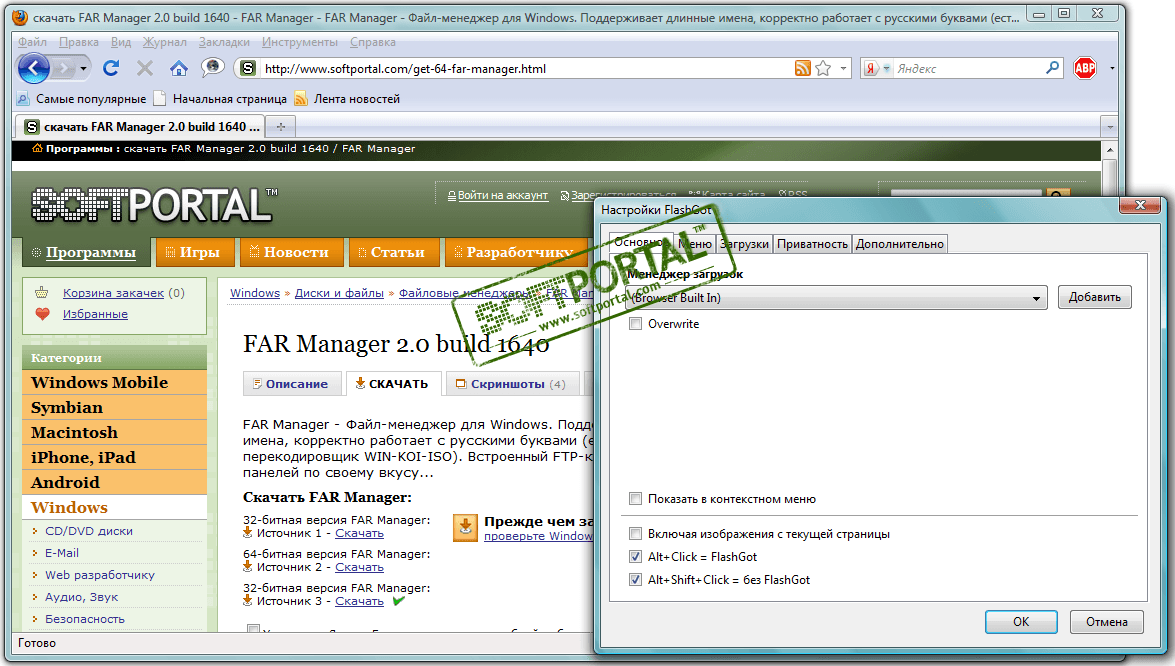Image resolution: width=1175 pixels, height=666 pixels.
Task: Click into the URL address field
Action: tap(525, 68)
